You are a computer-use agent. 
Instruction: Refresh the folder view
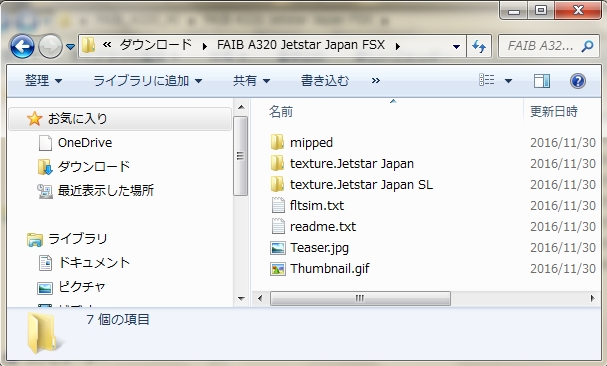coord(479,46)
